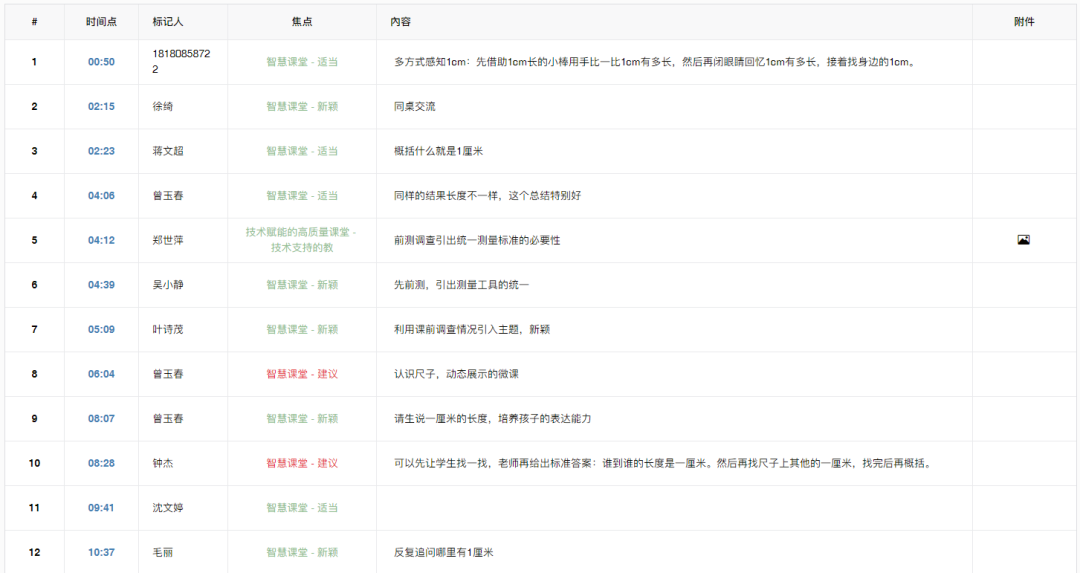This screenshot has width=1080, height=573.
Task: Click the 技术赋能的高质量课堂 focus label
Action: tap(301, 233)
